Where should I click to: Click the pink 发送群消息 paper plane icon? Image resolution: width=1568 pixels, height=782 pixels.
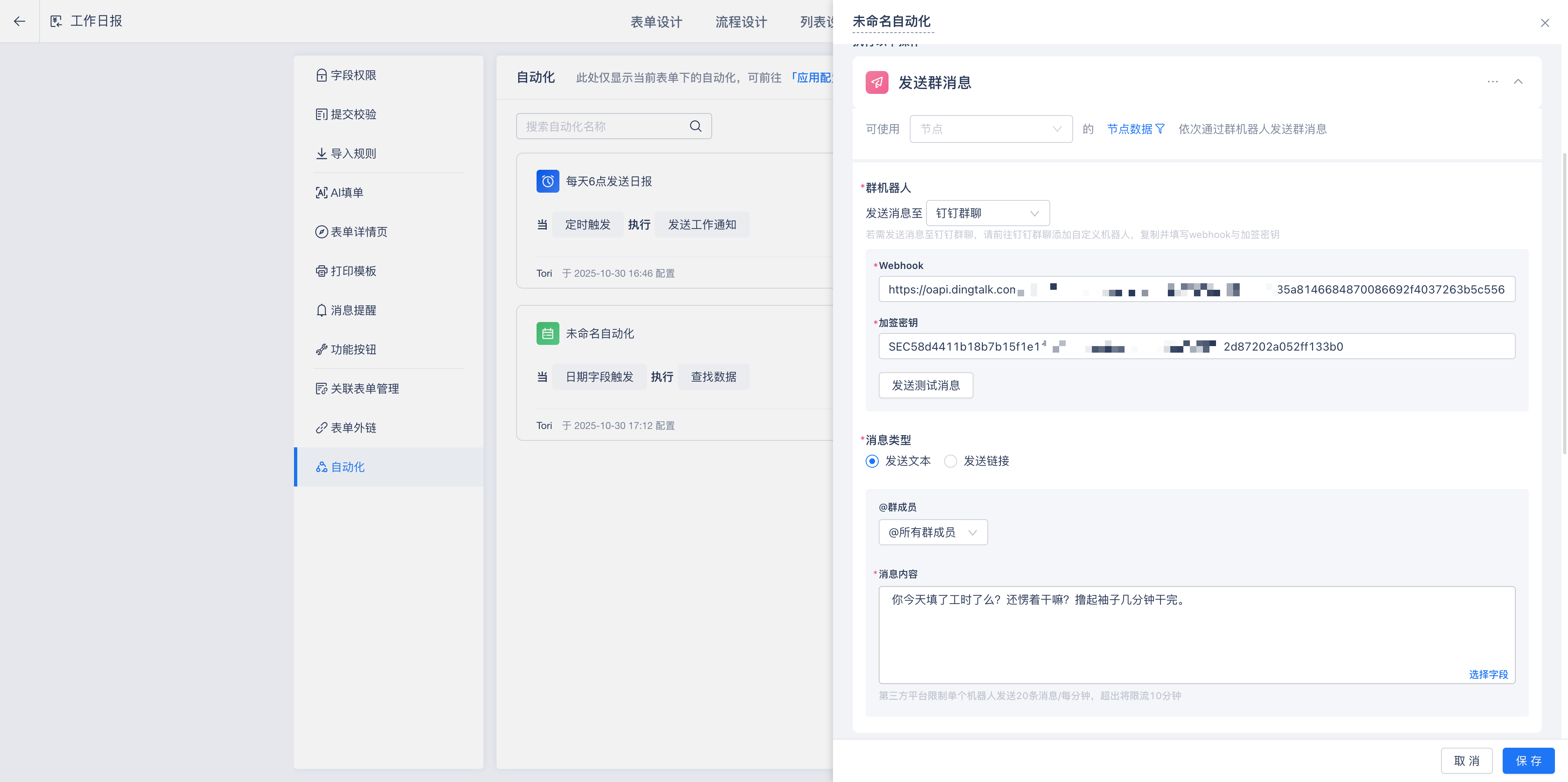pos(877,82)
